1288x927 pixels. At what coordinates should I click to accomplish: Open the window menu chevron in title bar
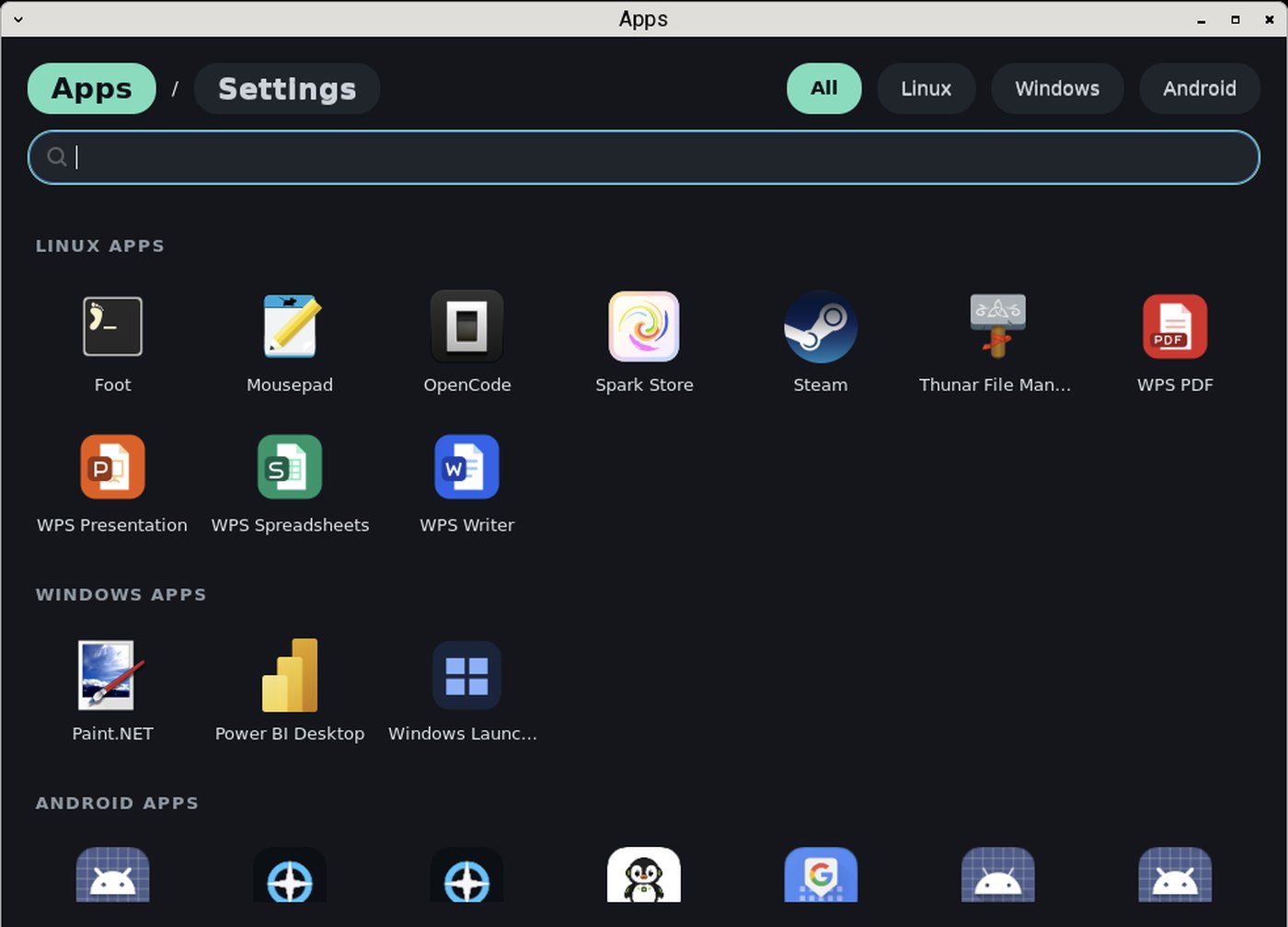pos(17,18)
